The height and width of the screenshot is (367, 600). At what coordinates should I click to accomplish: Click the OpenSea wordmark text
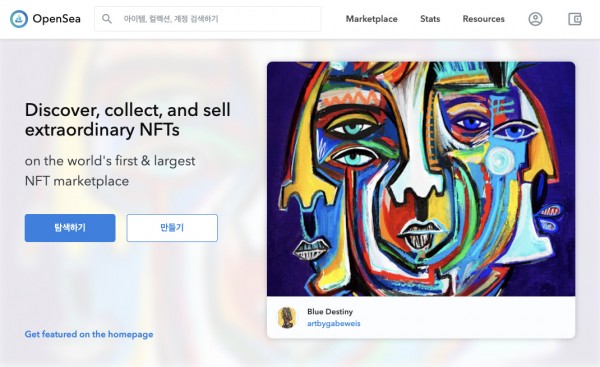(x=57, y=19)
